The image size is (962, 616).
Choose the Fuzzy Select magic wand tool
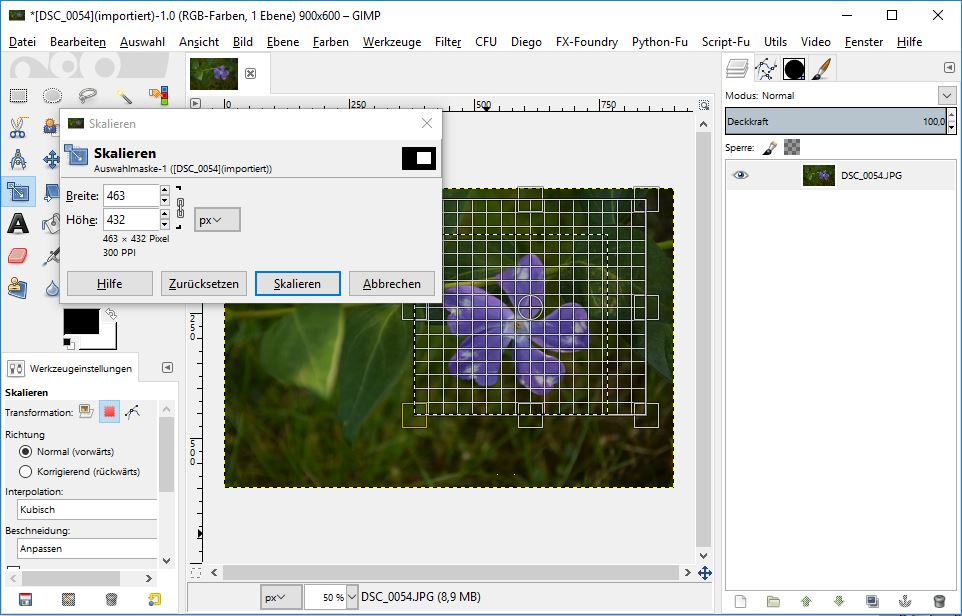123,96
